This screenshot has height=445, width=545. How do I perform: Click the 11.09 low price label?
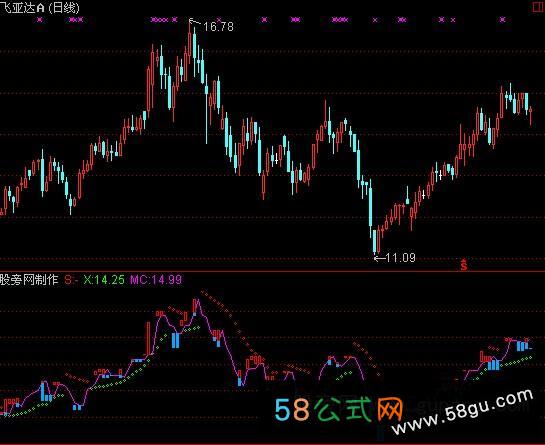(400, 258)
